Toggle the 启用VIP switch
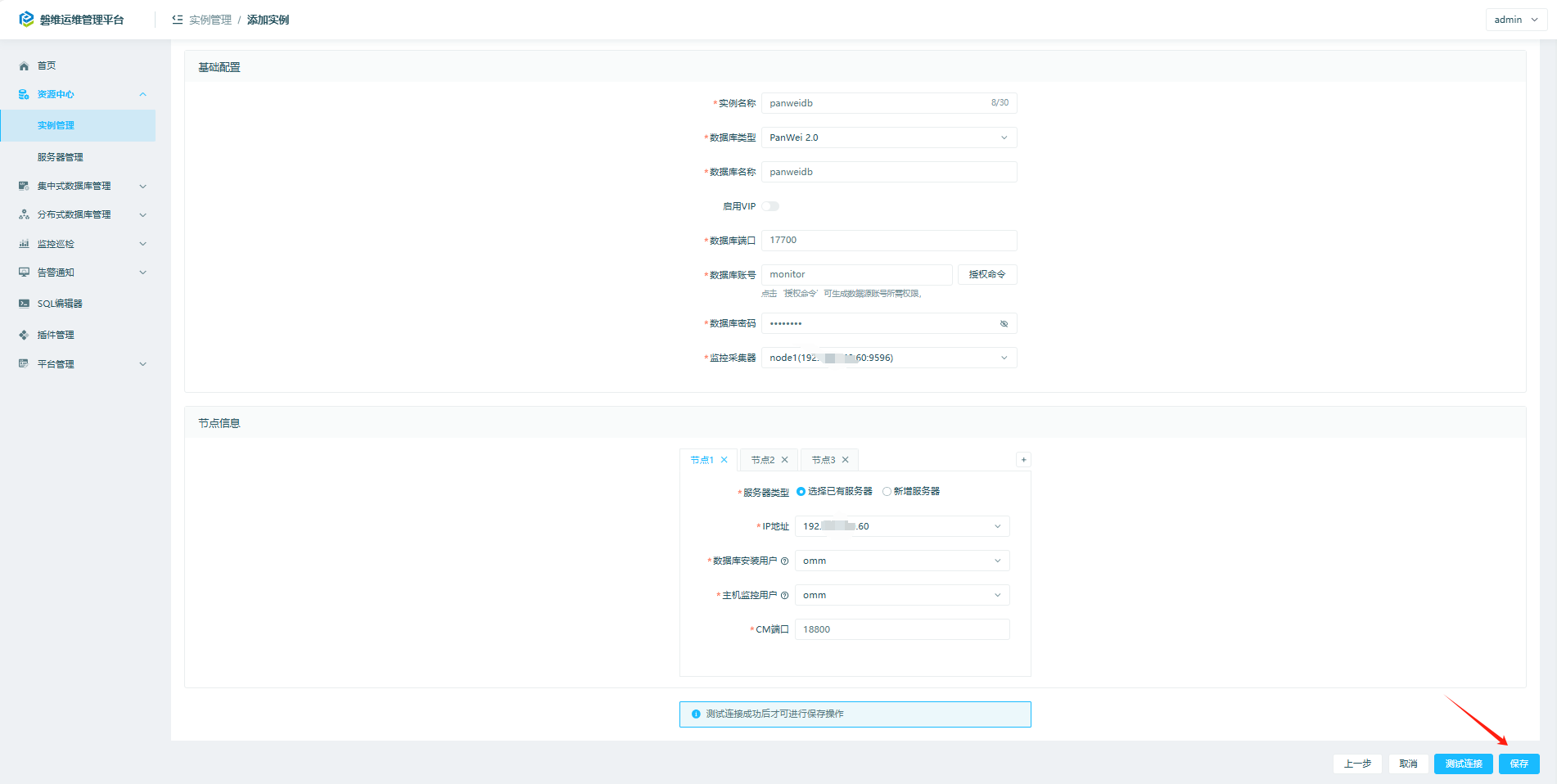 (x=770, y=206)
